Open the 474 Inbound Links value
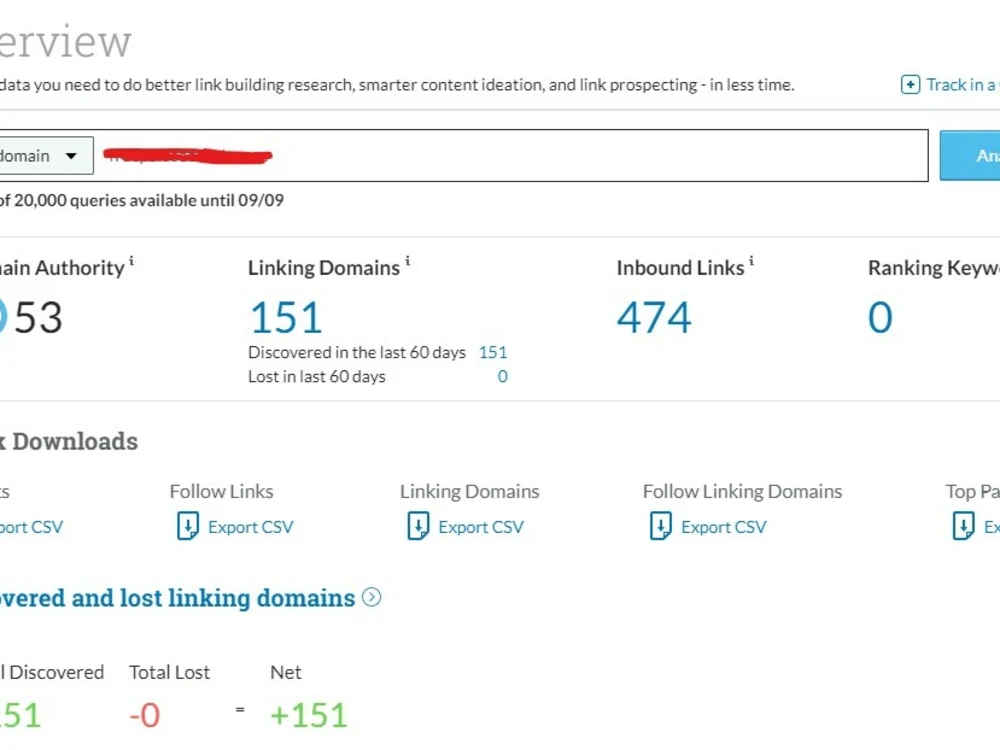 [x=654, y=318]
